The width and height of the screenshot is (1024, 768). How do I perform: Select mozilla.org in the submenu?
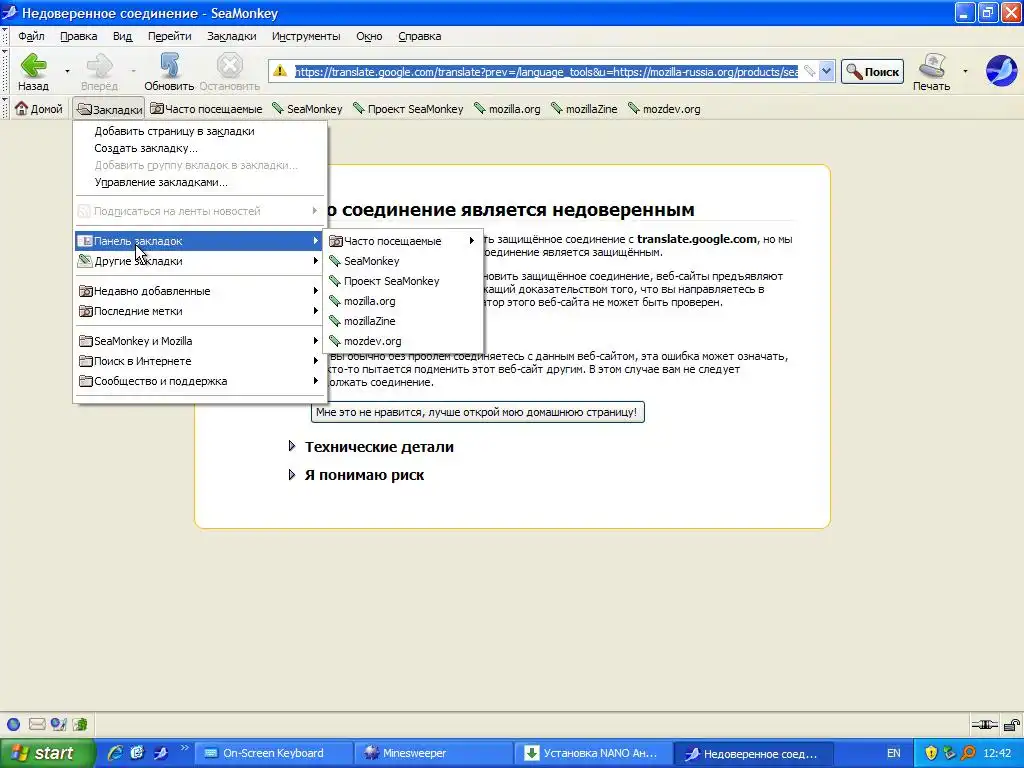[403, 301]
